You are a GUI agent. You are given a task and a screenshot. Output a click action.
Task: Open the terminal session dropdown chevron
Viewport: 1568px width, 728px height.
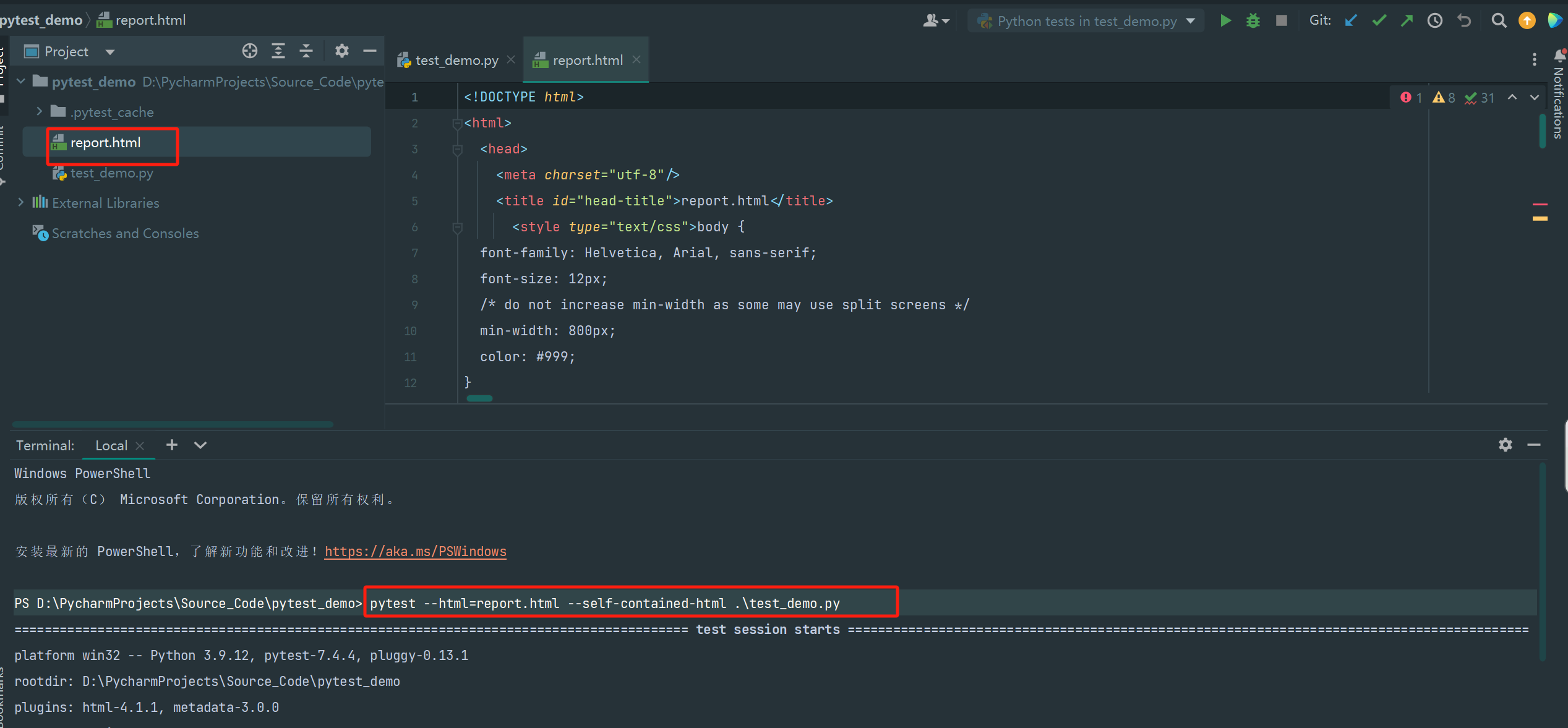pos(200,445)
